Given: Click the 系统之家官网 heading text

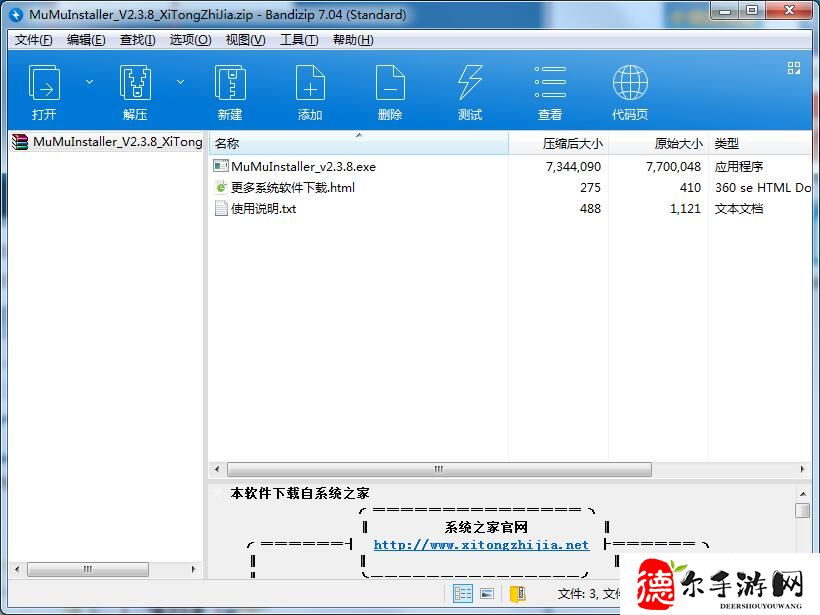Looking at the screenshot, I should pyautogui.click(x=486, y=527).
